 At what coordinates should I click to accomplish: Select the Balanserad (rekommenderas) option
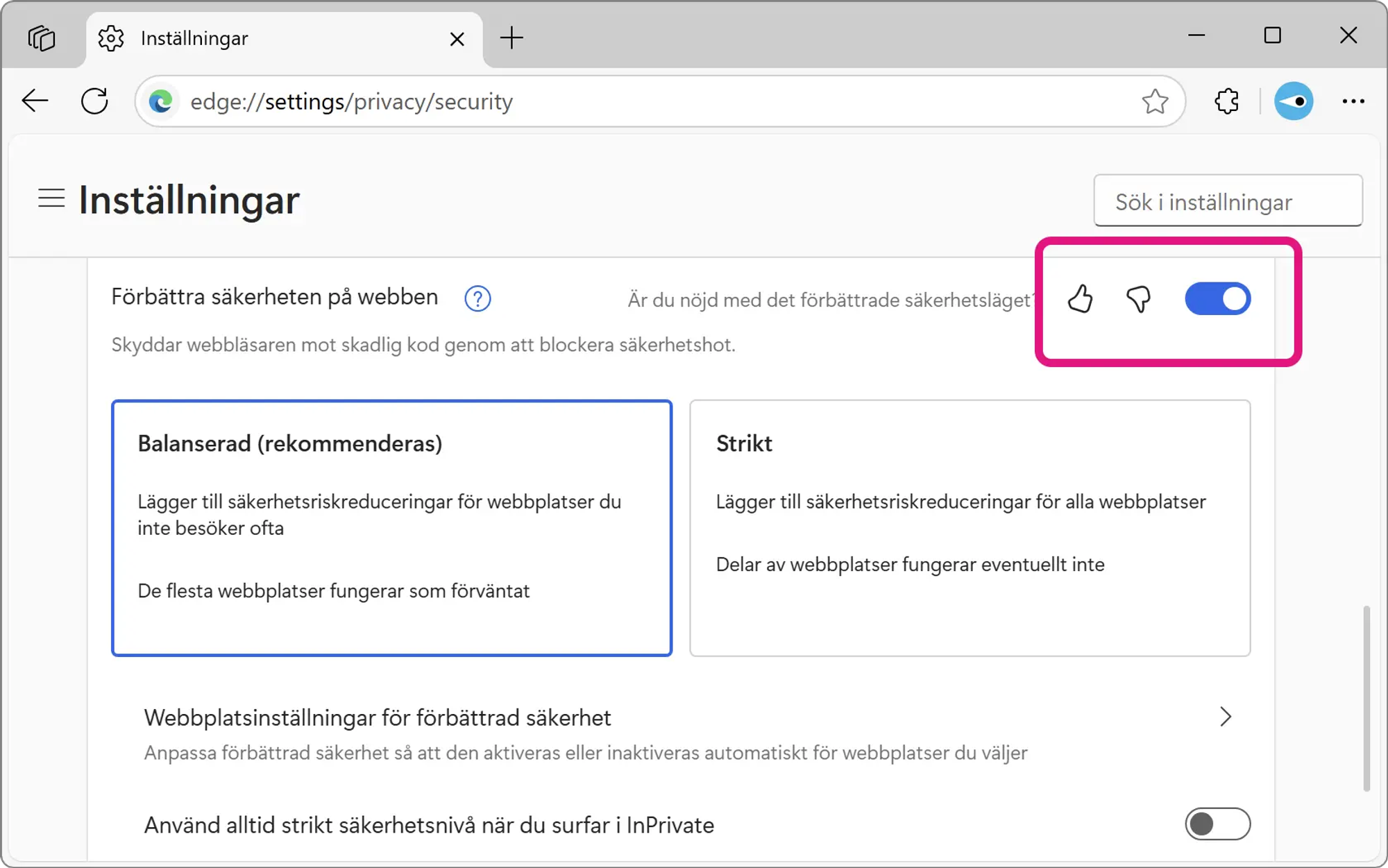391,527
